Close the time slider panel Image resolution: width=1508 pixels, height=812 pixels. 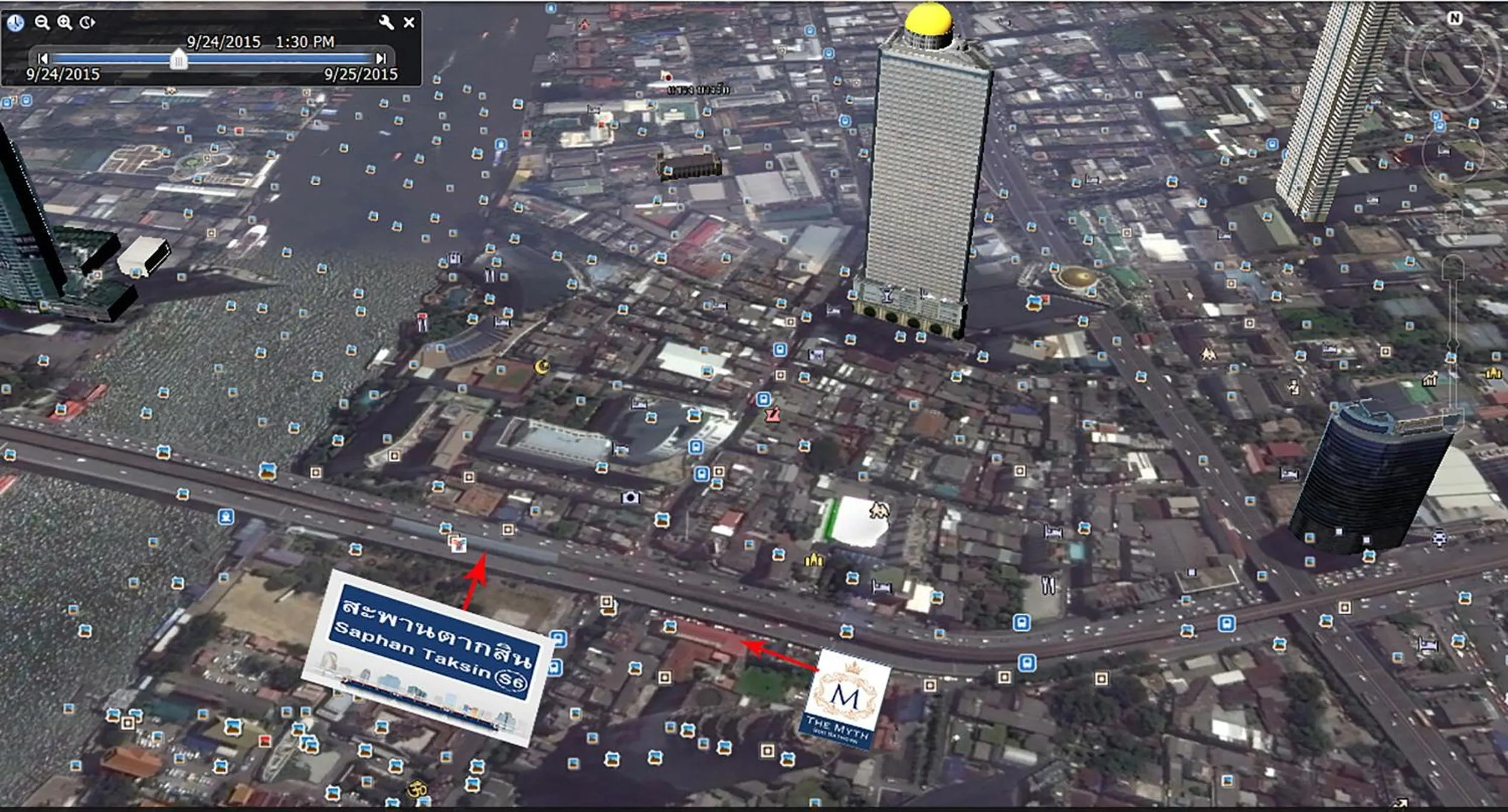tap(410, 22)
